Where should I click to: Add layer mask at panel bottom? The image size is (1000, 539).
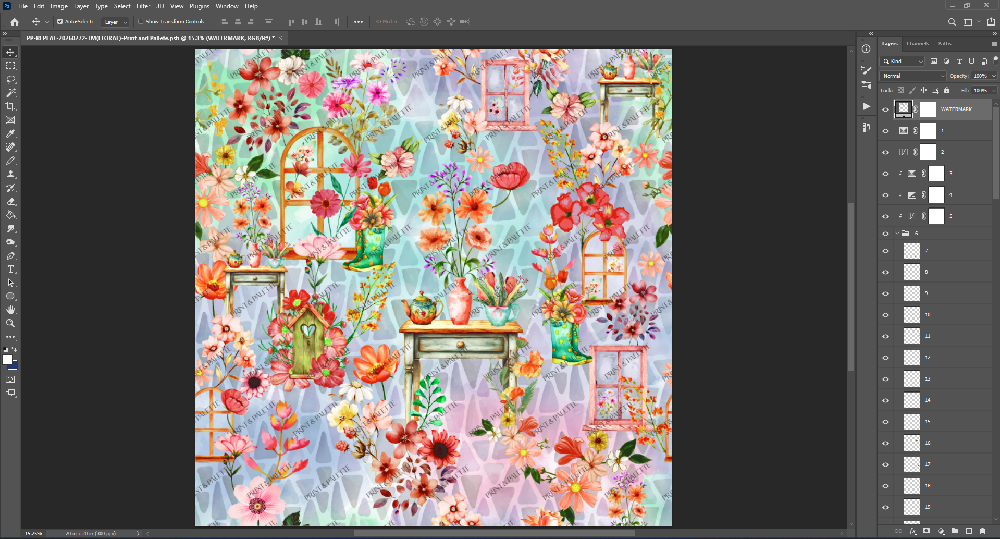927,531
